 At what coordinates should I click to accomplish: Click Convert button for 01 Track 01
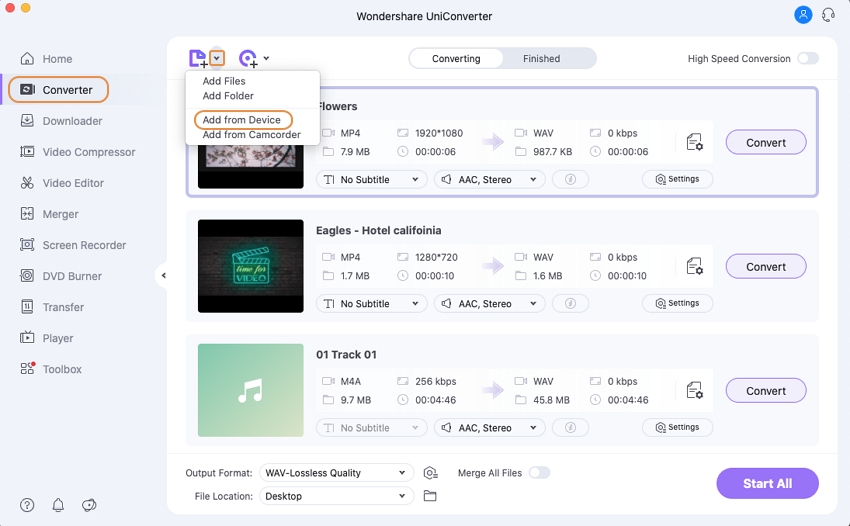[765, 391]
